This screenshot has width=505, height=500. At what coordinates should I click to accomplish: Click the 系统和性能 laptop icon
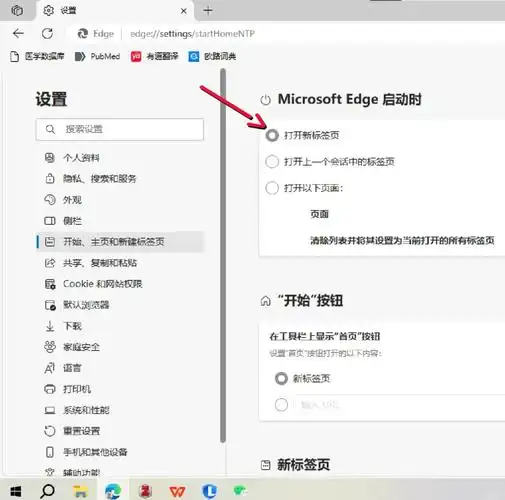point(50,410)
